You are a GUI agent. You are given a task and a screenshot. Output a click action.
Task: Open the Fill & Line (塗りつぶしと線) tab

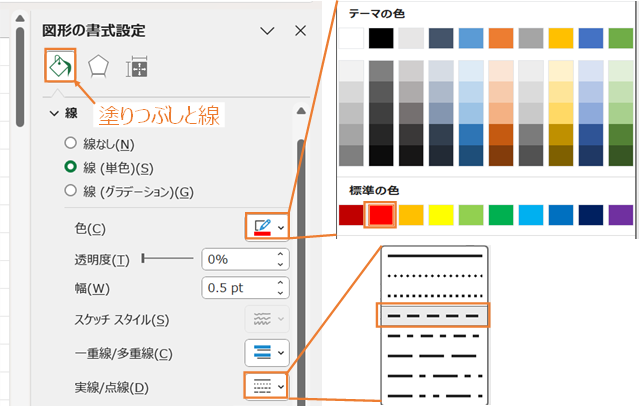tap(60, 66)
